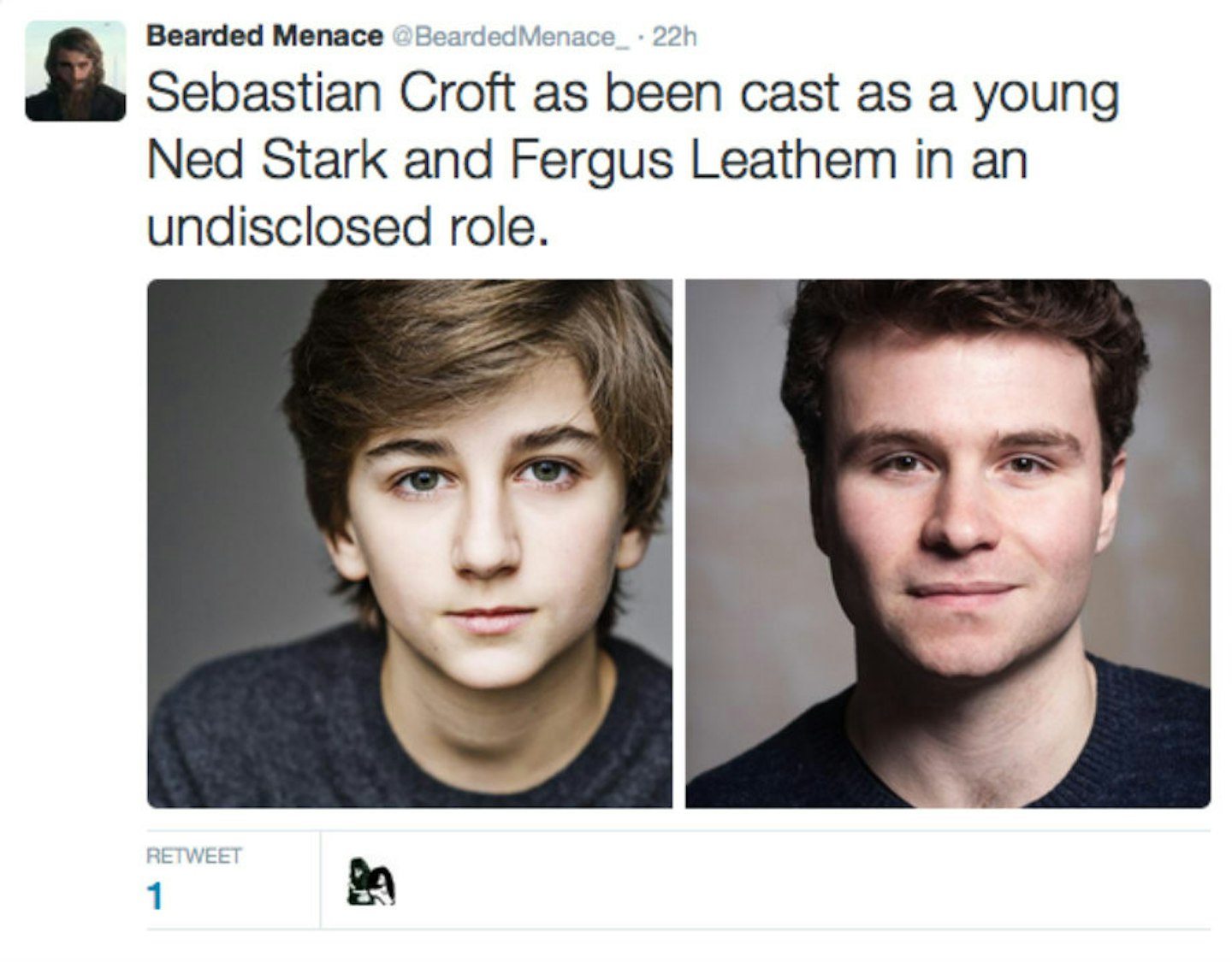
Task: Click the @BeardedMenace_ handle
Action: coord(510,37)
